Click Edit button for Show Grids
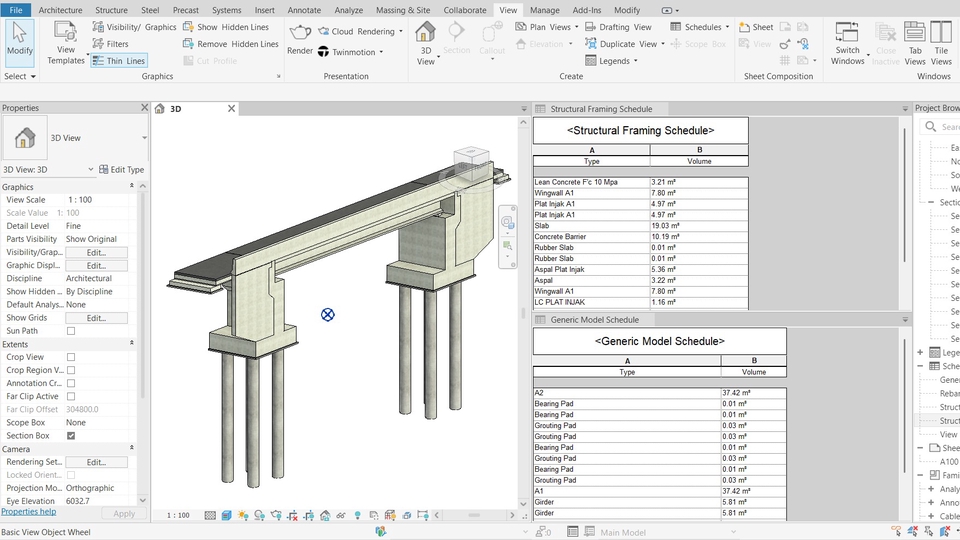The width and height of the screenshot is (960, 540). click(x=96, y=318)
